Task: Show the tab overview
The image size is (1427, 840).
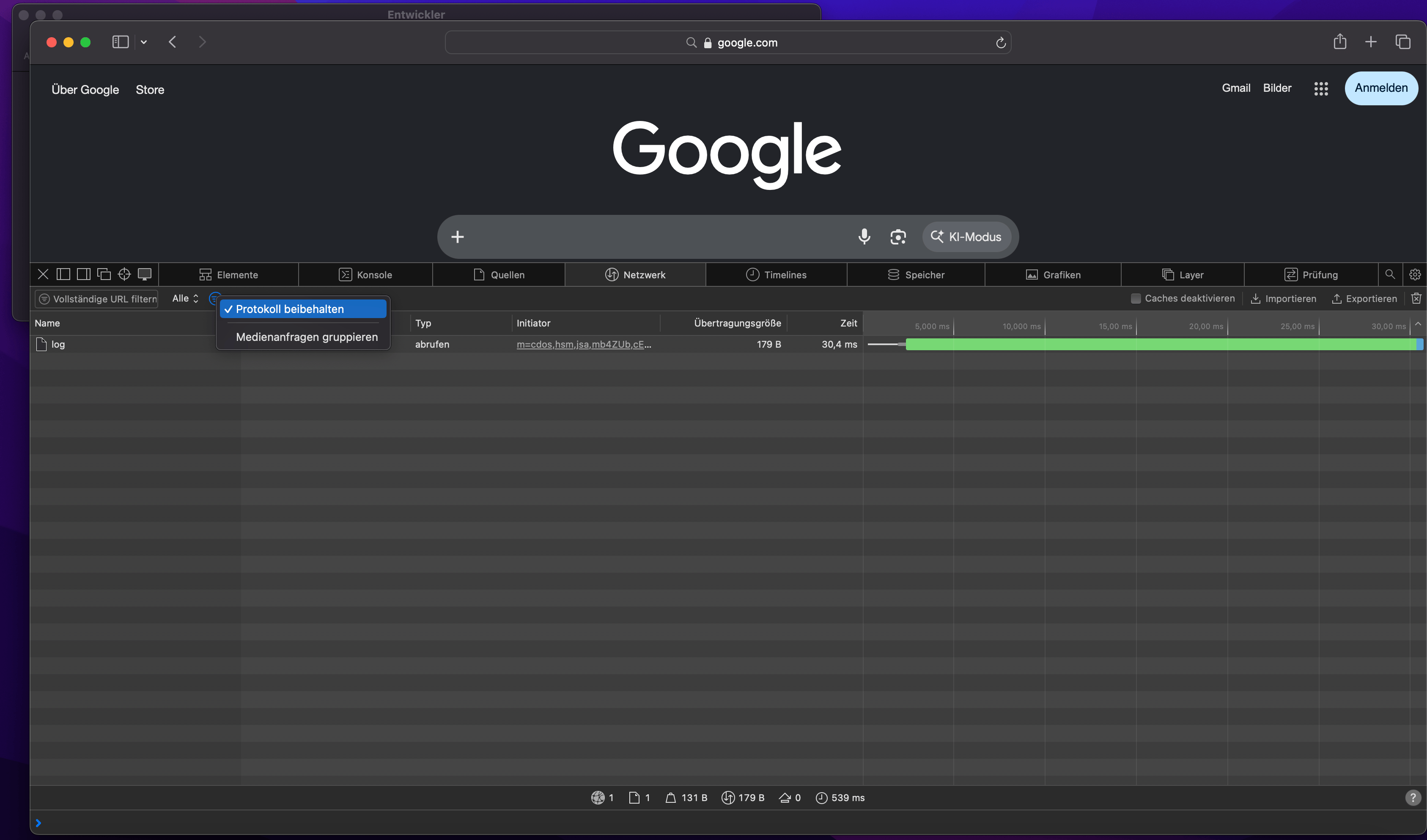Action: coord(1402,42)
